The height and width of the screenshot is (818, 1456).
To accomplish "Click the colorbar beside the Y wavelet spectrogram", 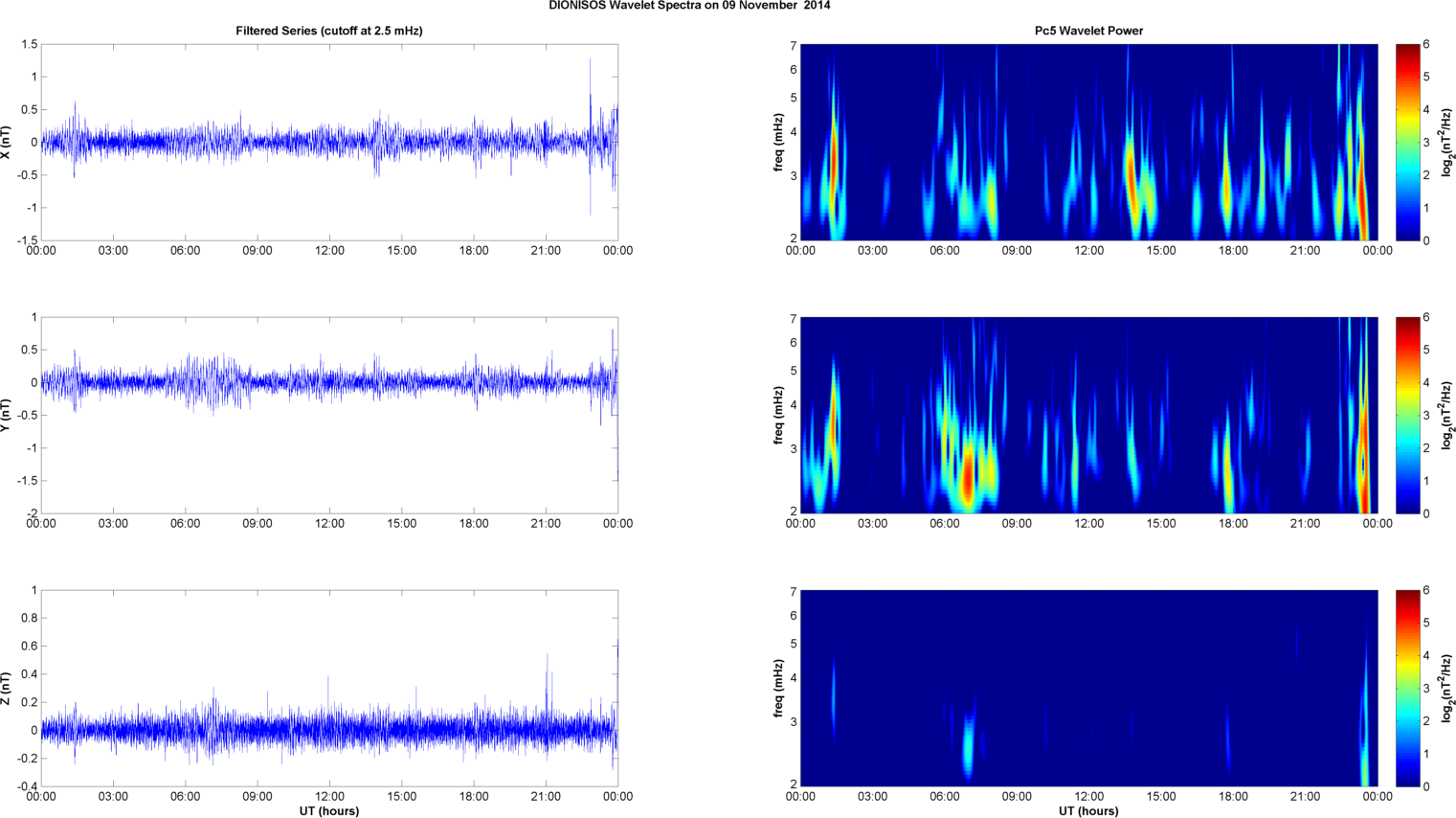I will pos(1408,415).
